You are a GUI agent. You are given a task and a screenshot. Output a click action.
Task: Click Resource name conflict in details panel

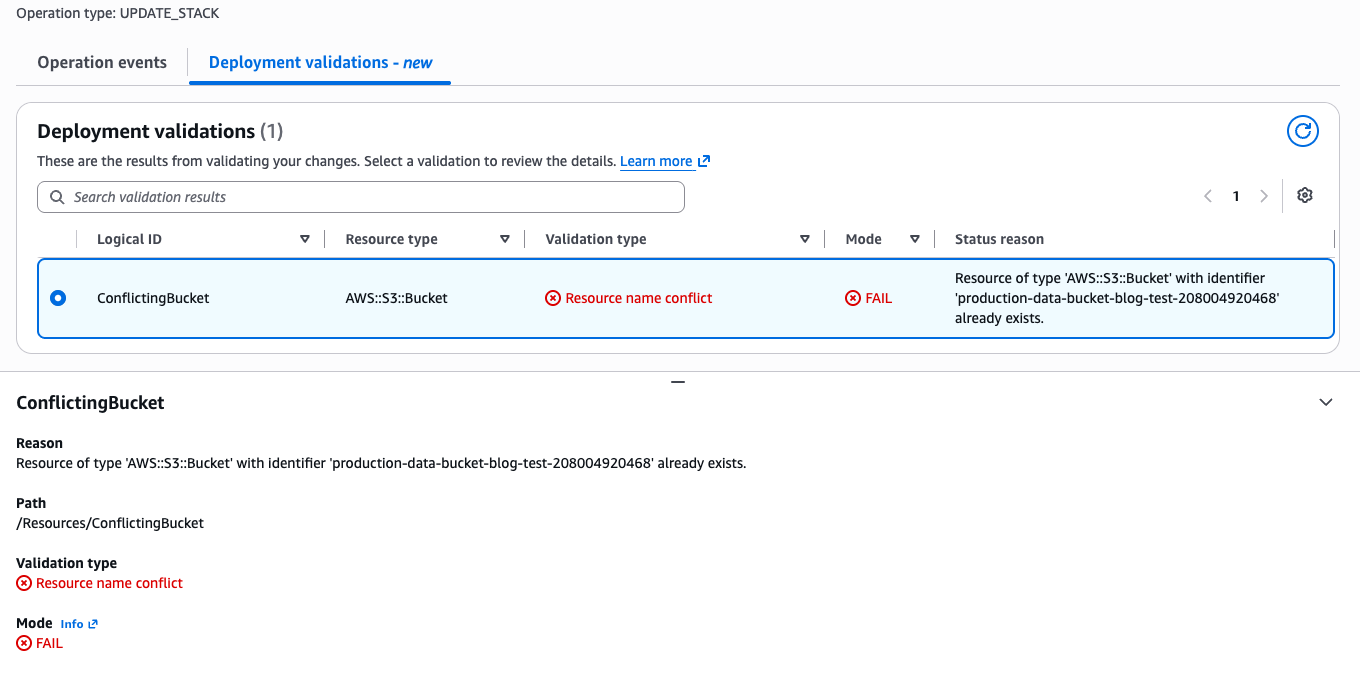(x=100, y=583)
